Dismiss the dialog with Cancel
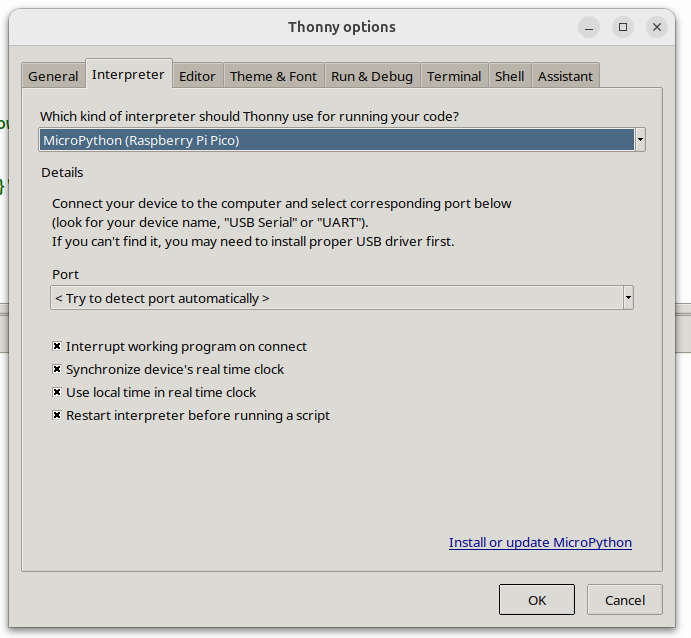This screenshot has height=638, width=691. [x=624, y=600]
